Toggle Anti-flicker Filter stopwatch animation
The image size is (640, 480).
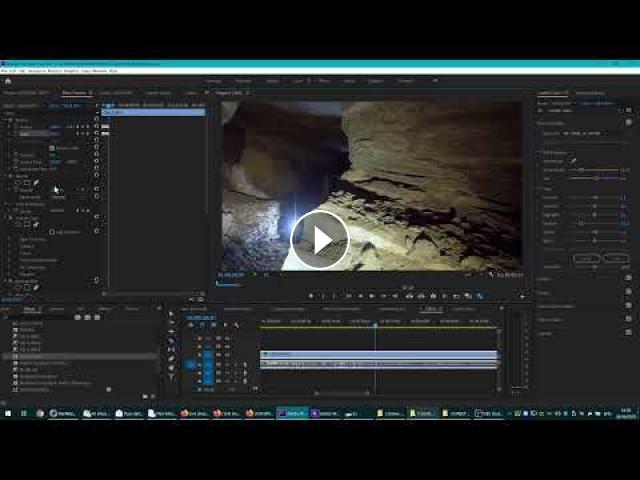pyautogui.click(x=16, y=169)
